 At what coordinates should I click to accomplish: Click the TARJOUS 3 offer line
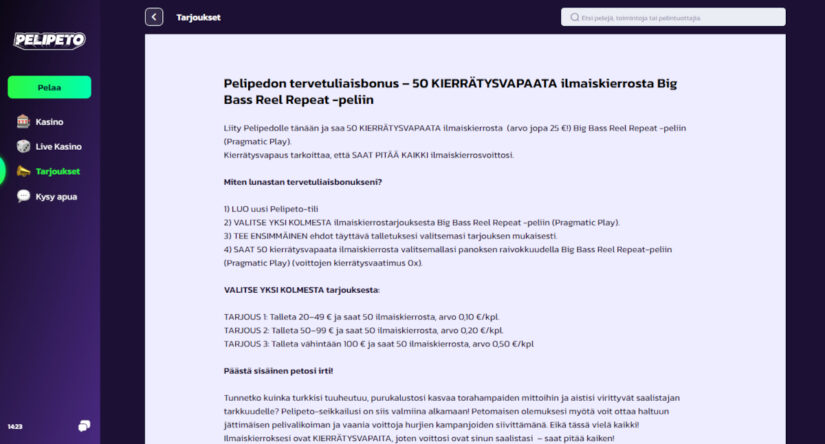point(379,343)
